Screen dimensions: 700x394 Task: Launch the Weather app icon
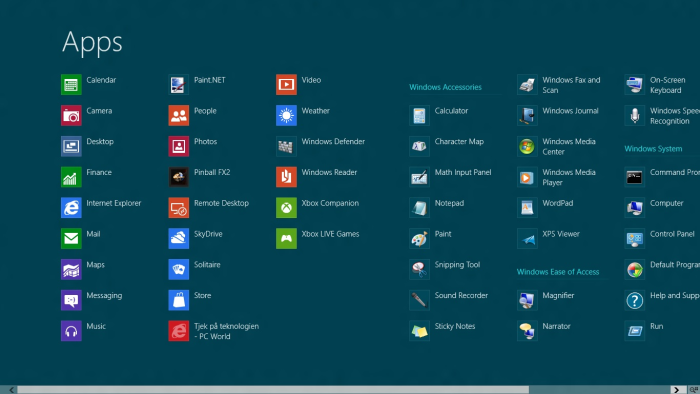[x=286, y=116]
